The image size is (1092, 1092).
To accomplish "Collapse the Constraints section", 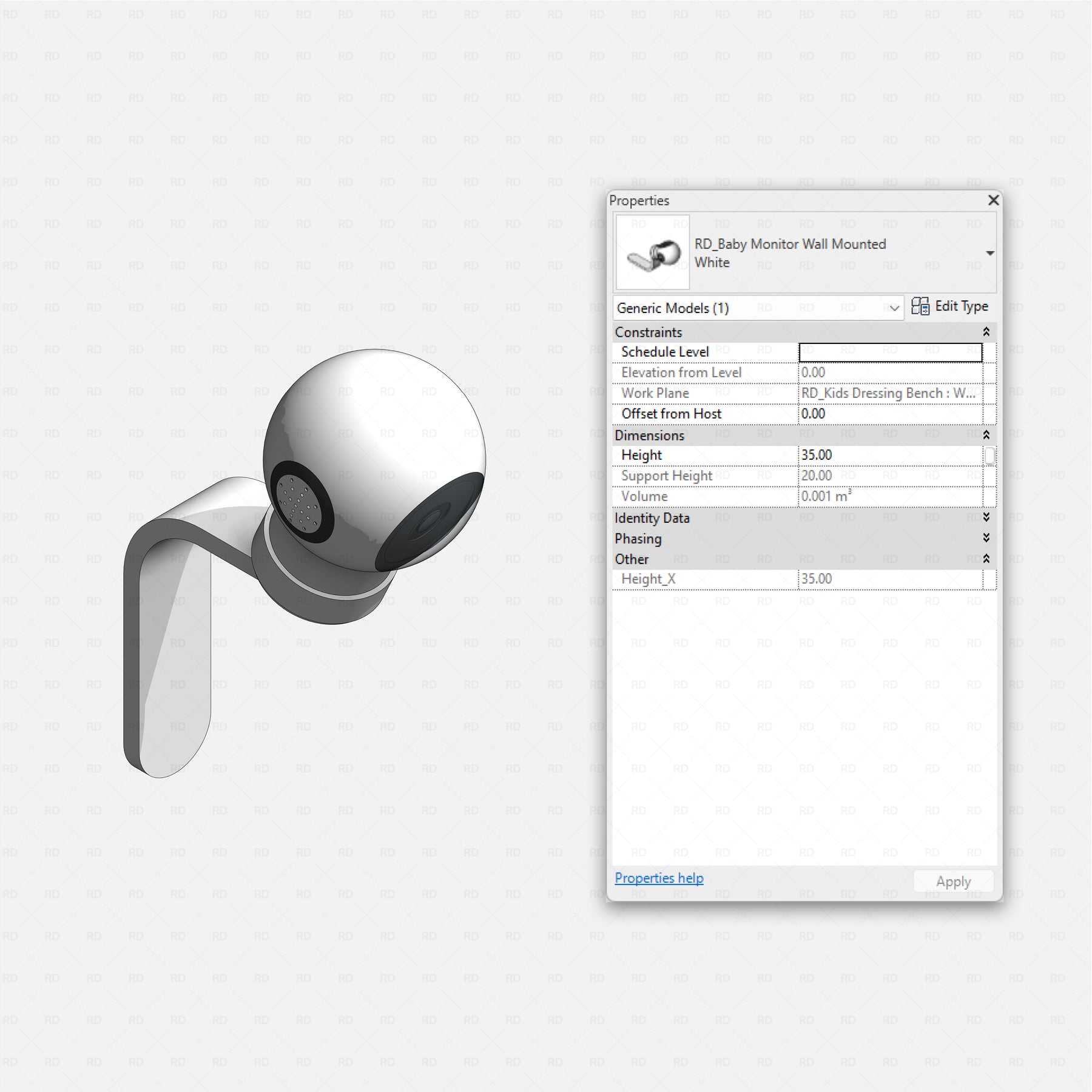I will pos(986,332).
